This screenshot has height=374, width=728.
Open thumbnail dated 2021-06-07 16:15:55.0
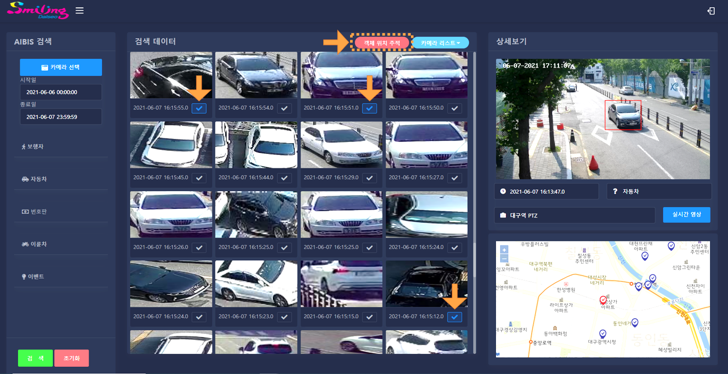171,75
